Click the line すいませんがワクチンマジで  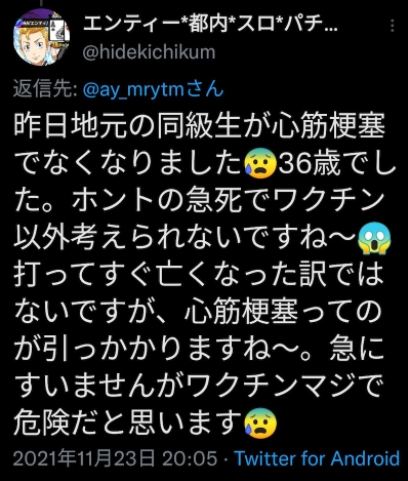pyautogui.click(x=199, y=386)
